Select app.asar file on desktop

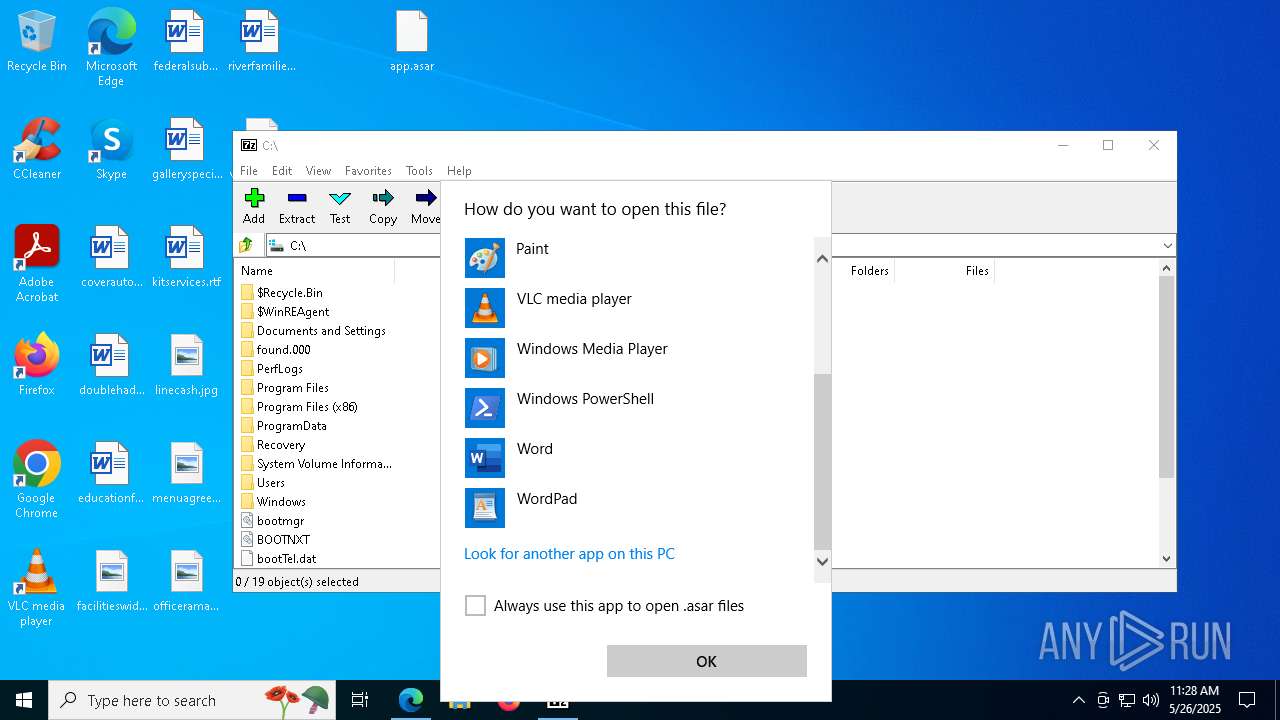(412, 42)
